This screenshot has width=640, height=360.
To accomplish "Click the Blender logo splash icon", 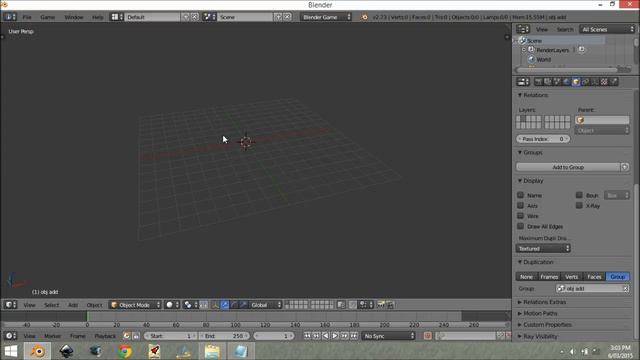I will coord(364,17).
